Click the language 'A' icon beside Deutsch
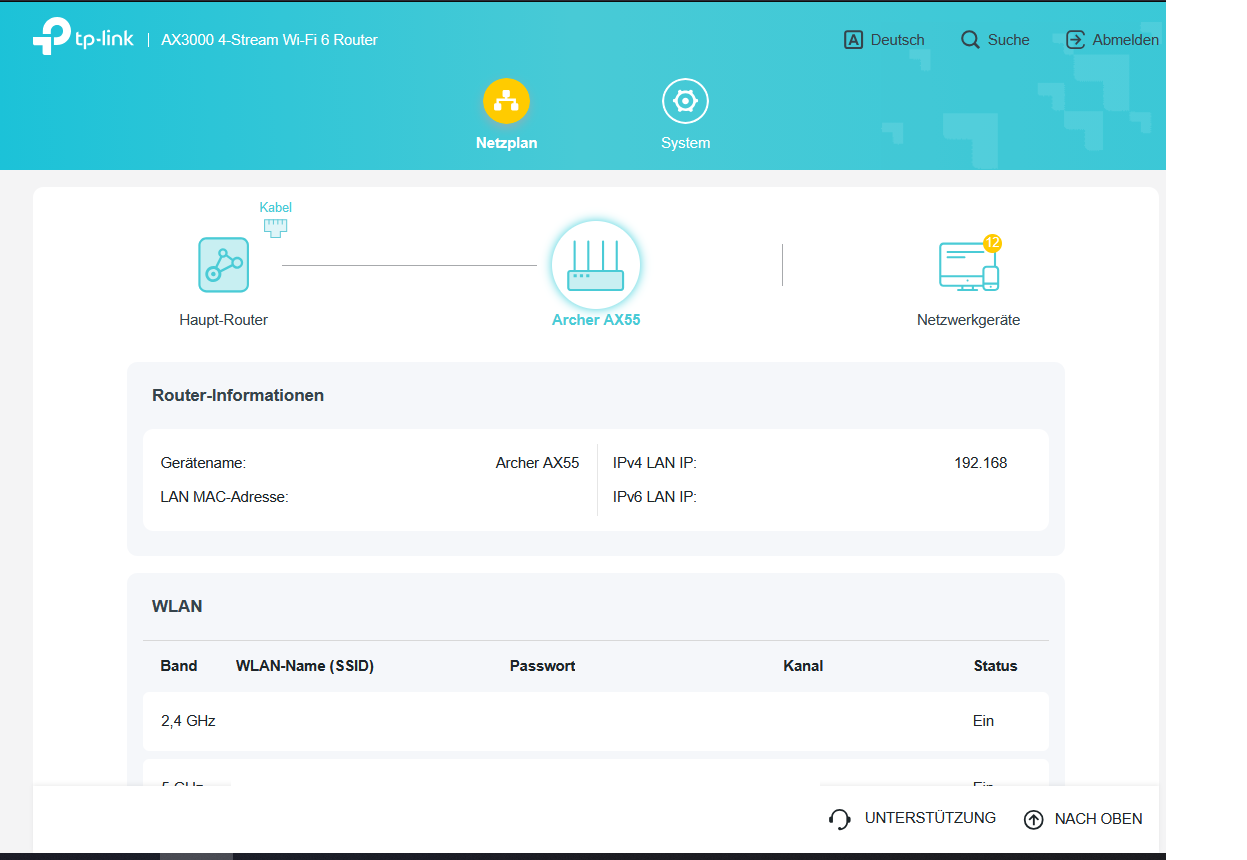 click(x=853, y=40)
